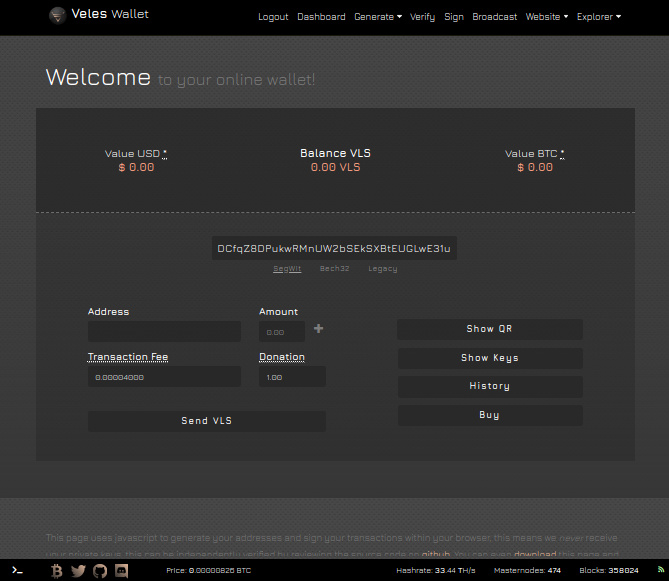The height and width of the screenshot is (581, 669).
Task: Expand the Generate dropdown menu
Action: (x=378, y=17)
